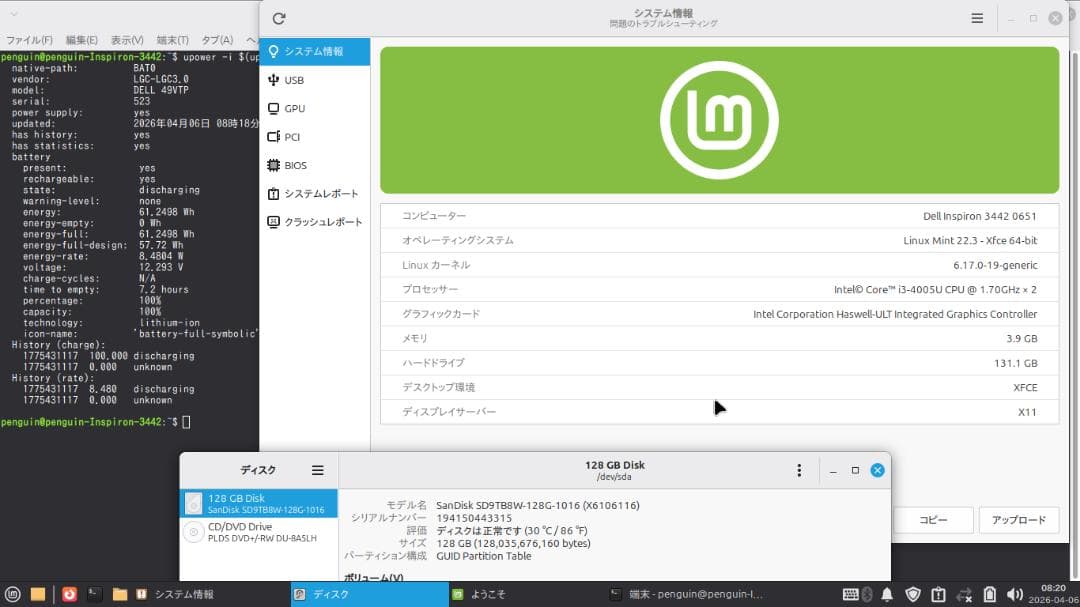Open the Linux Mint start menu
1080x607 pixels.
pyautogui.click(x=12, y=595)
